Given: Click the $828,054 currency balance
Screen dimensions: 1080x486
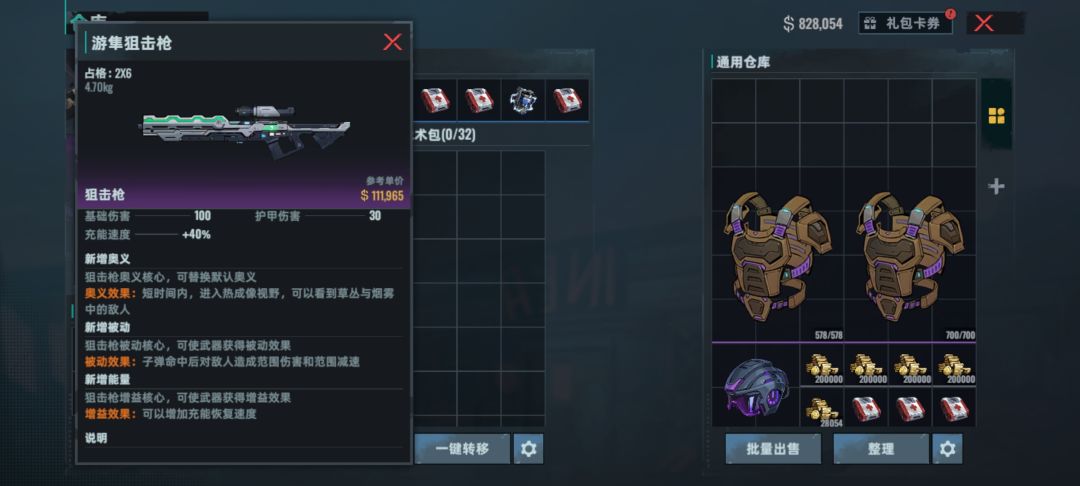Looking at the screenshot, I should (x=813, y=24).
